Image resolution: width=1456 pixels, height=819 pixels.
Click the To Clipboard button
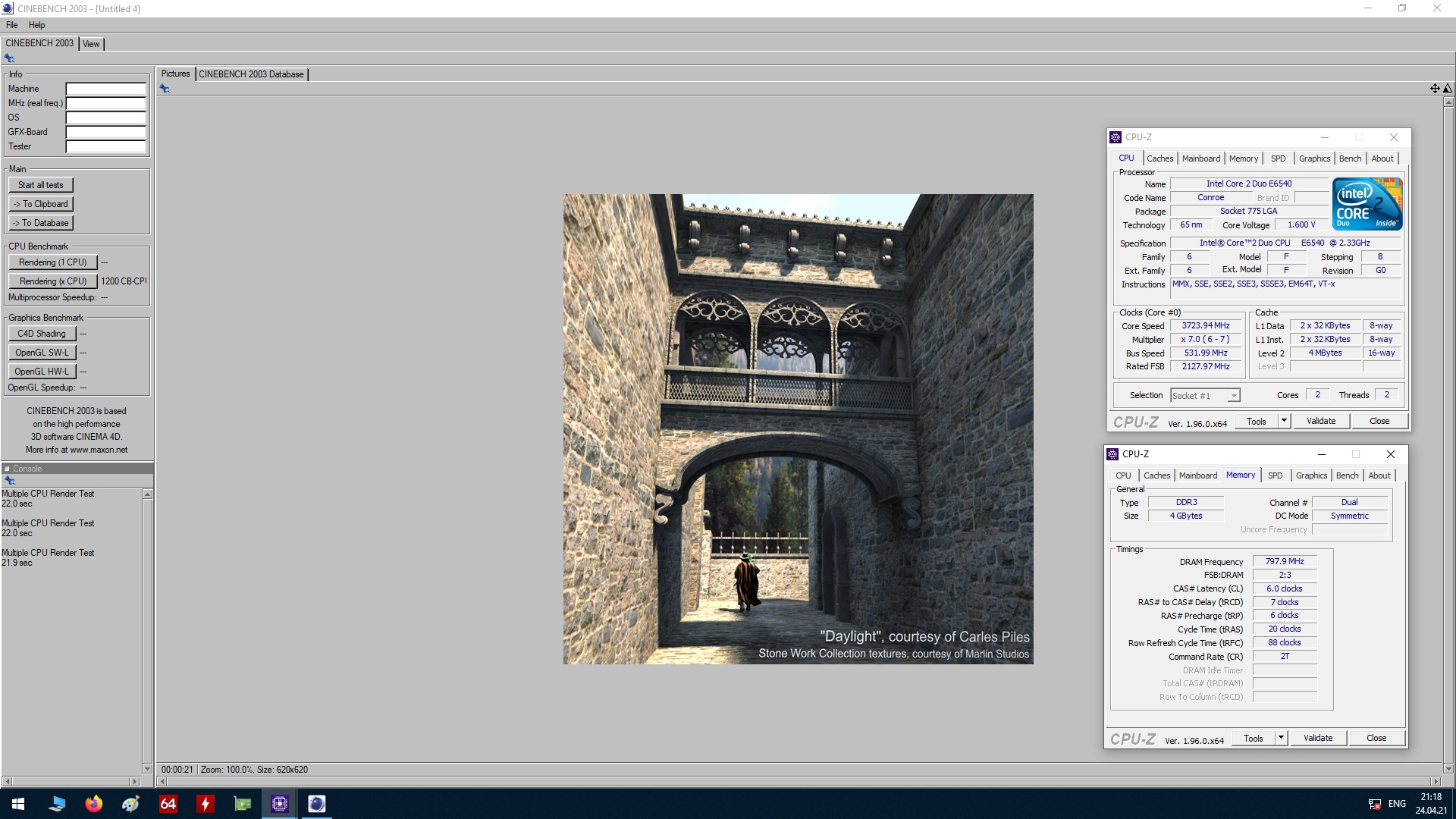click(x=41, y=204)
